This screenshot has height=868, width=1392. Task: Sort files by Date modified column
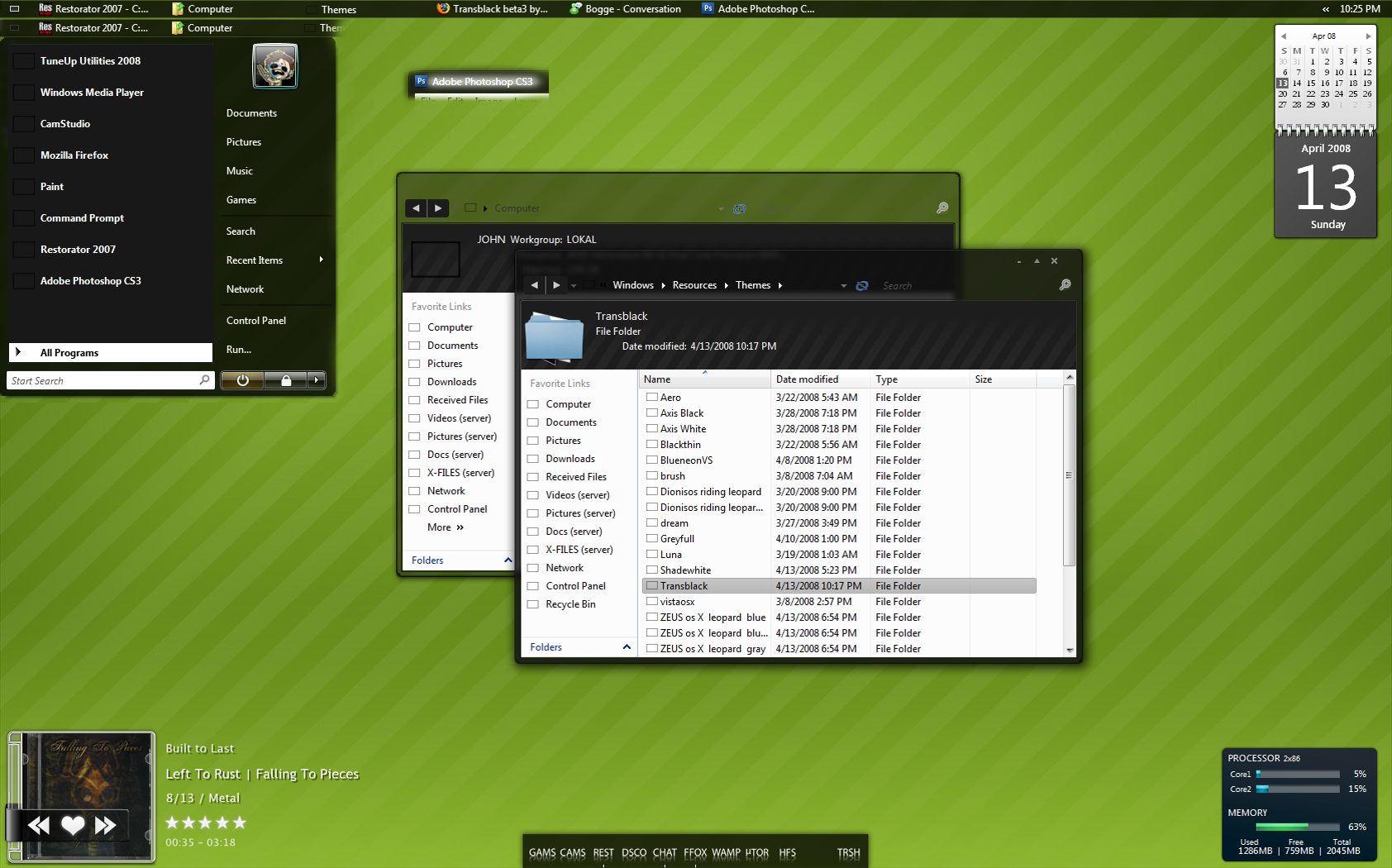(821, 379)
